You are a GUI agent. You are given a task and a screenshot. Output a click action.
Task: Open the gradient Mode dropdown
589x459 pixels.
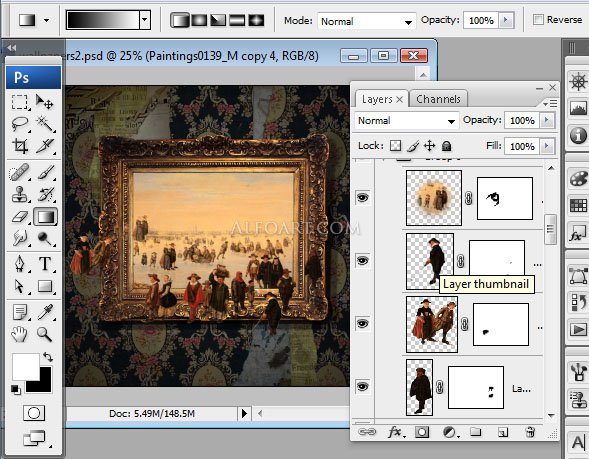pyautogui.click(x=367, y=21)
